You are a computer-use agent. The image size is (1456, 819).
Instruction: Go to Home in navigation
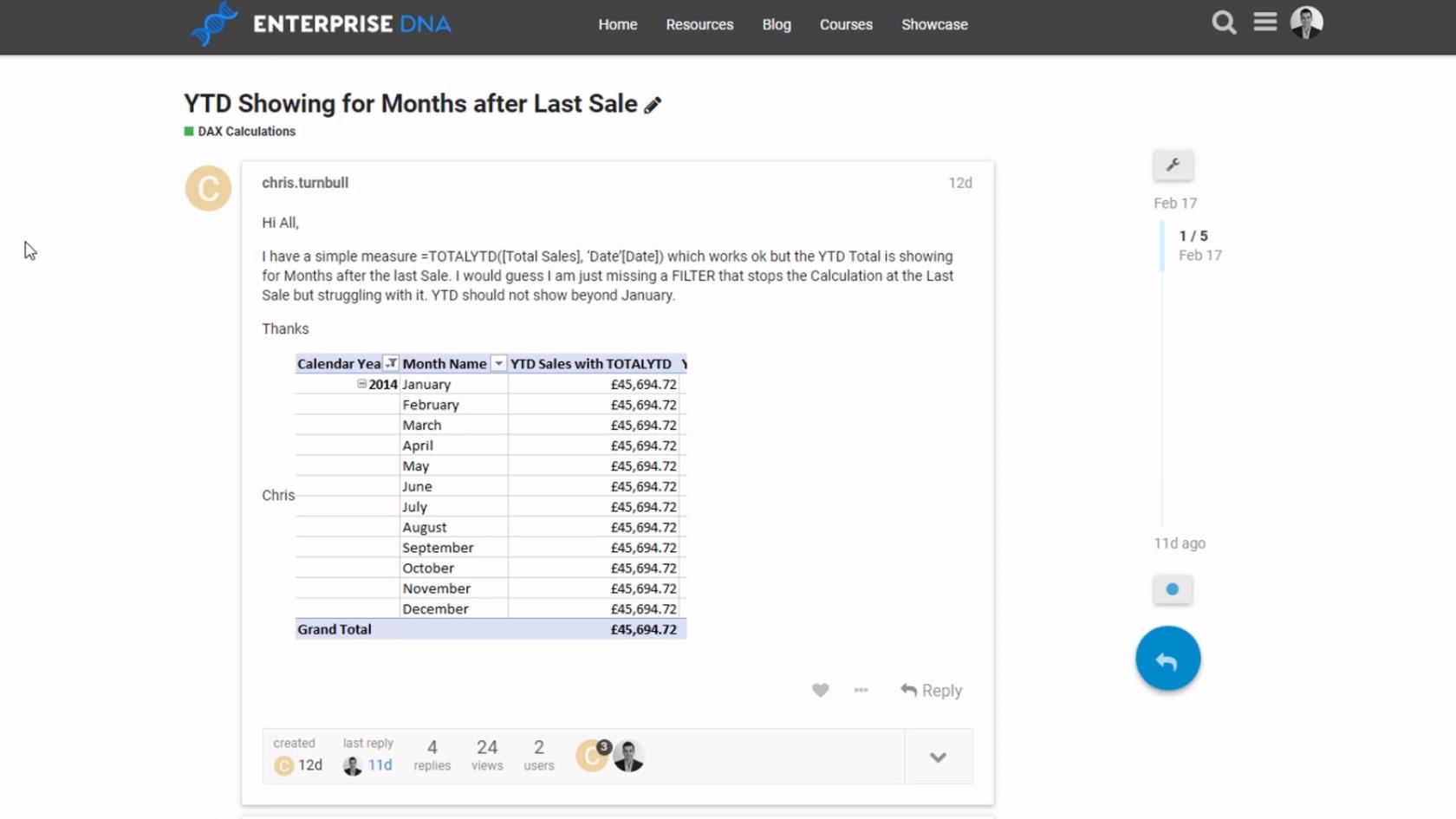(617, 24)
